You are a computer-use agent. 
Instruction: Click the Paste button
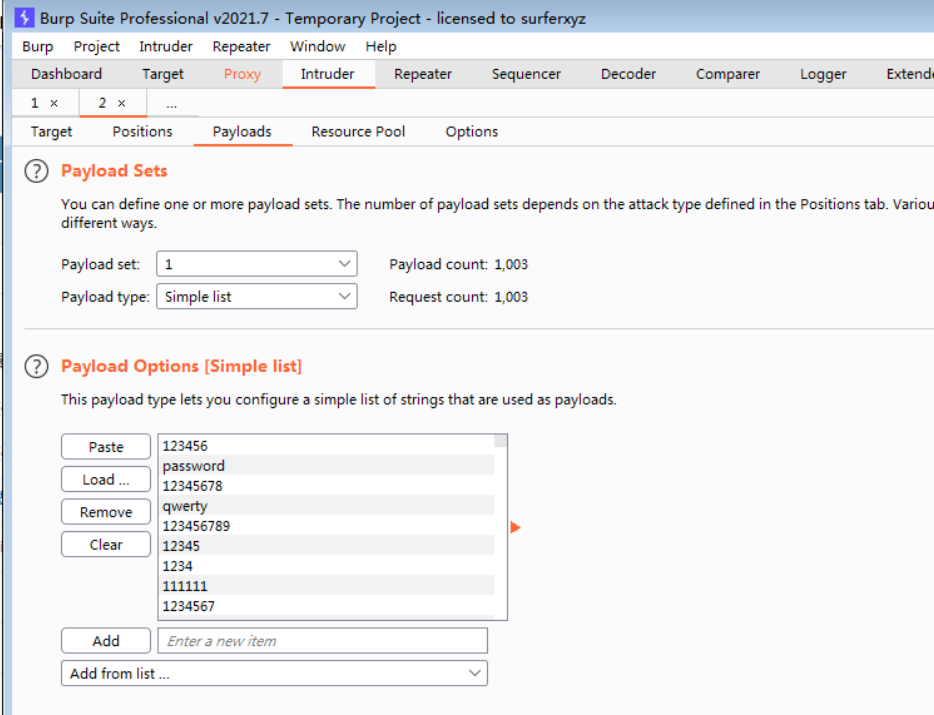coord(106,447)
